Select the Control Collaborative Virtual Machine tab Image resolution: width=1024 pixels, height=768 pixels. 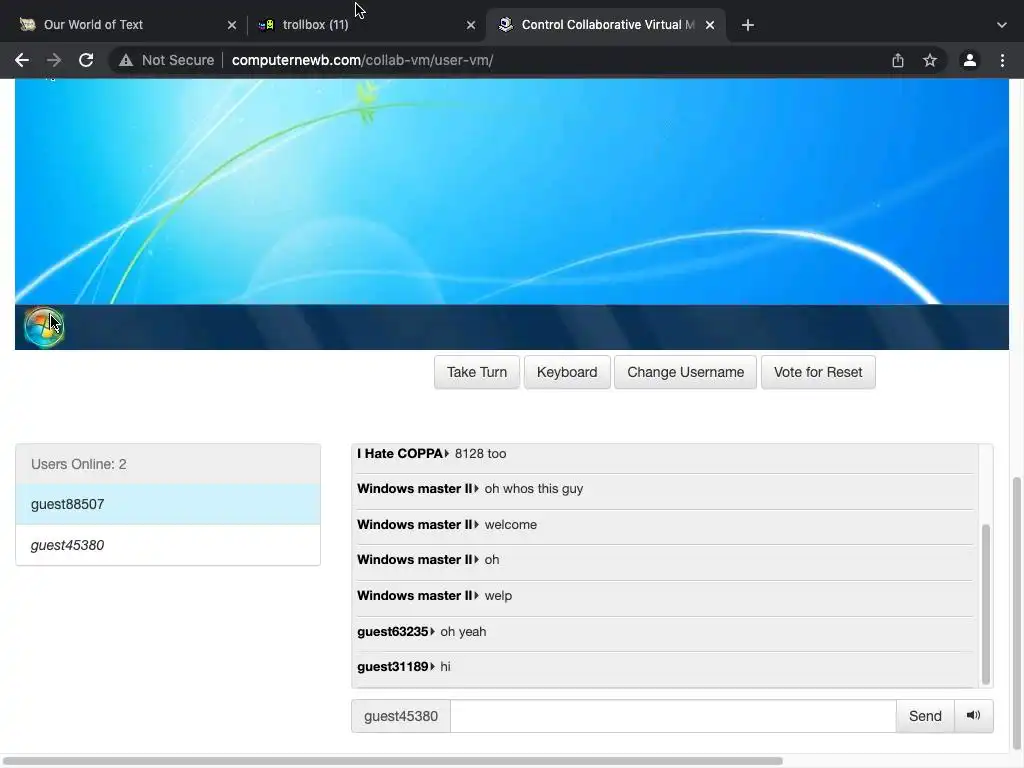606,25
